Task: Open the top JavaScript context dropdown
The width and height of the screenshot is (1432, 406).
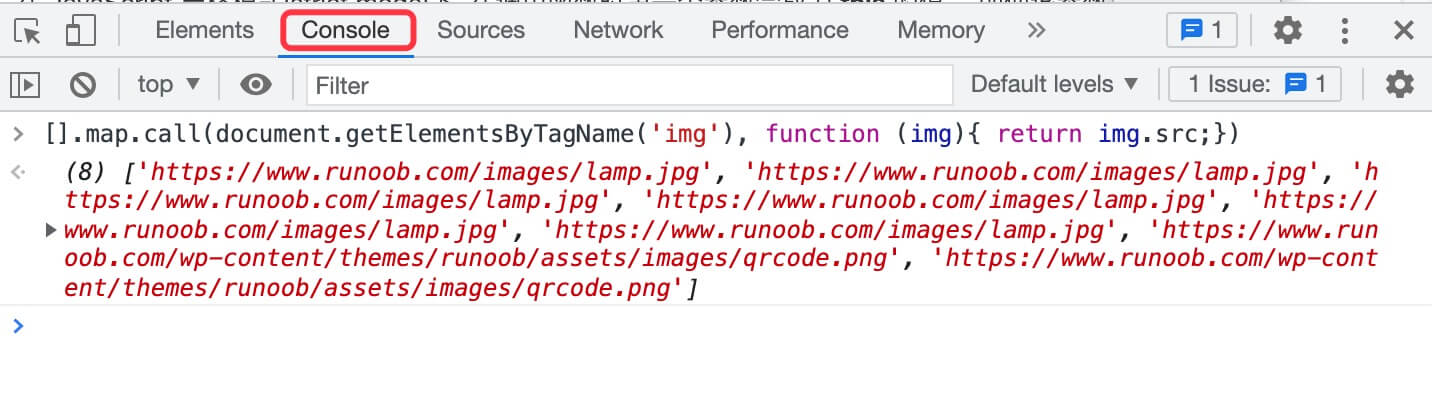Action: point(168,85)
